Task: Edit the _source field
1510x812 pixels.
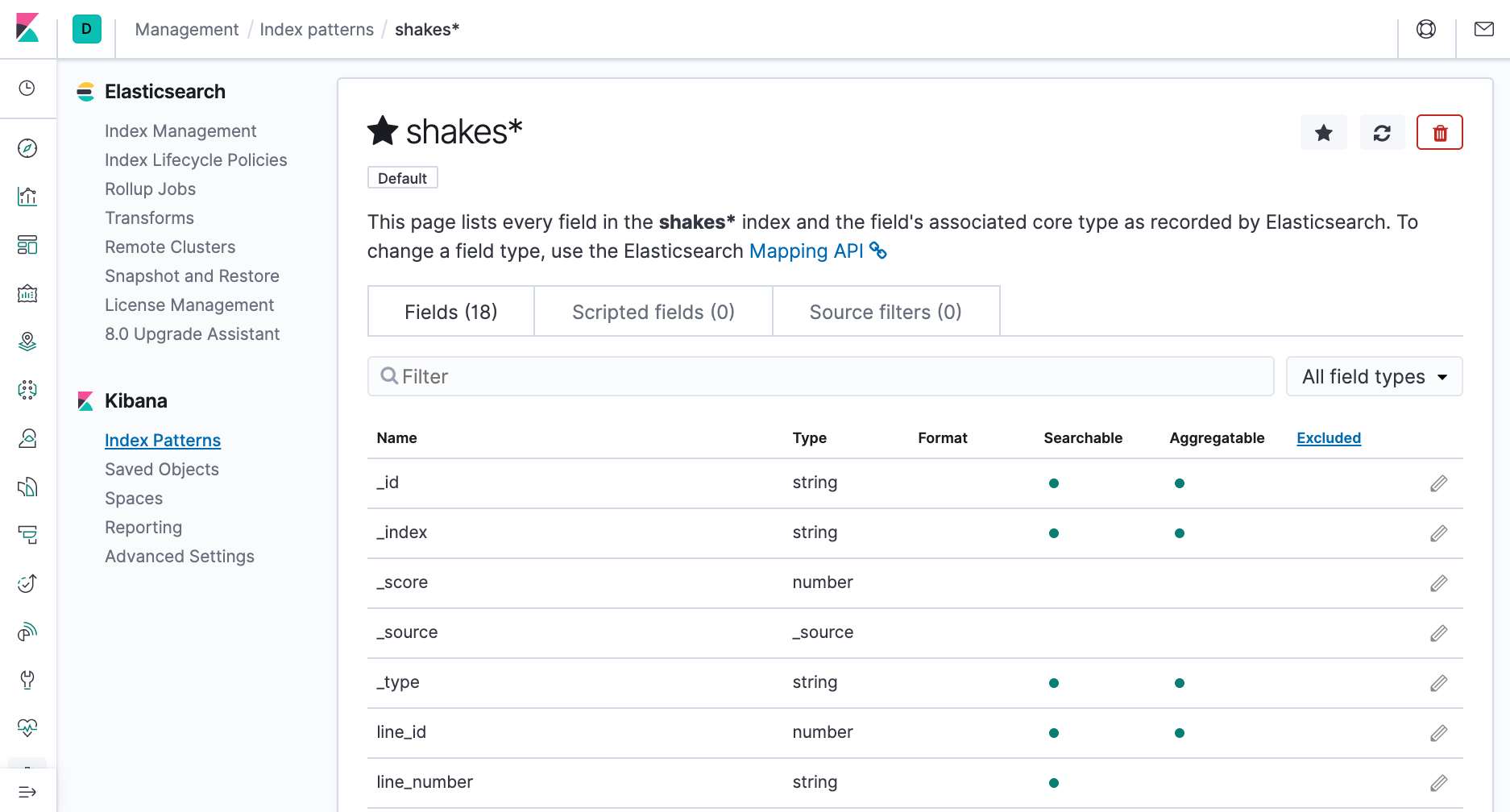Action: 1439,633
